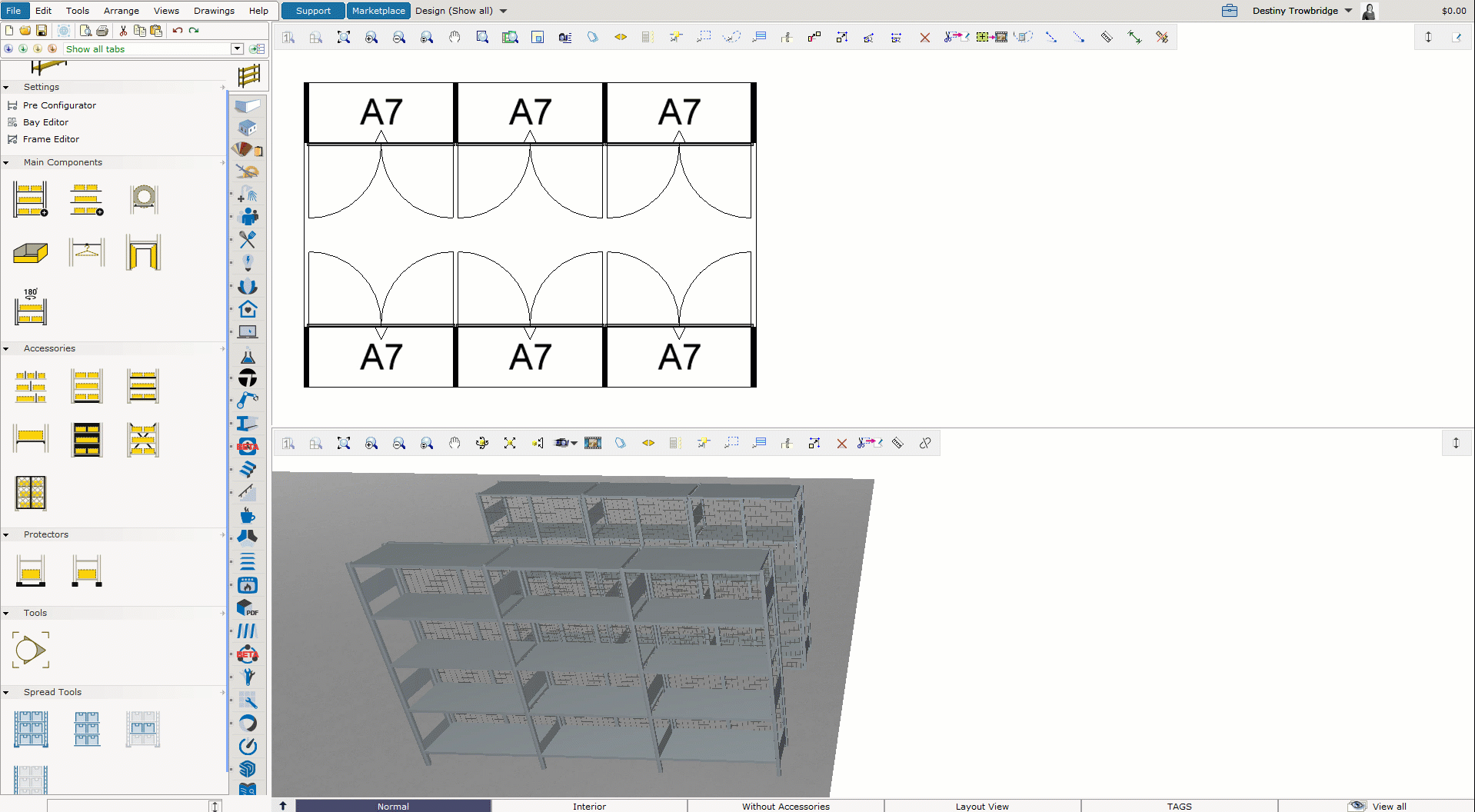Activate the Orbit rotation tool in the 3D toolbar

click(x=482, y=443)
